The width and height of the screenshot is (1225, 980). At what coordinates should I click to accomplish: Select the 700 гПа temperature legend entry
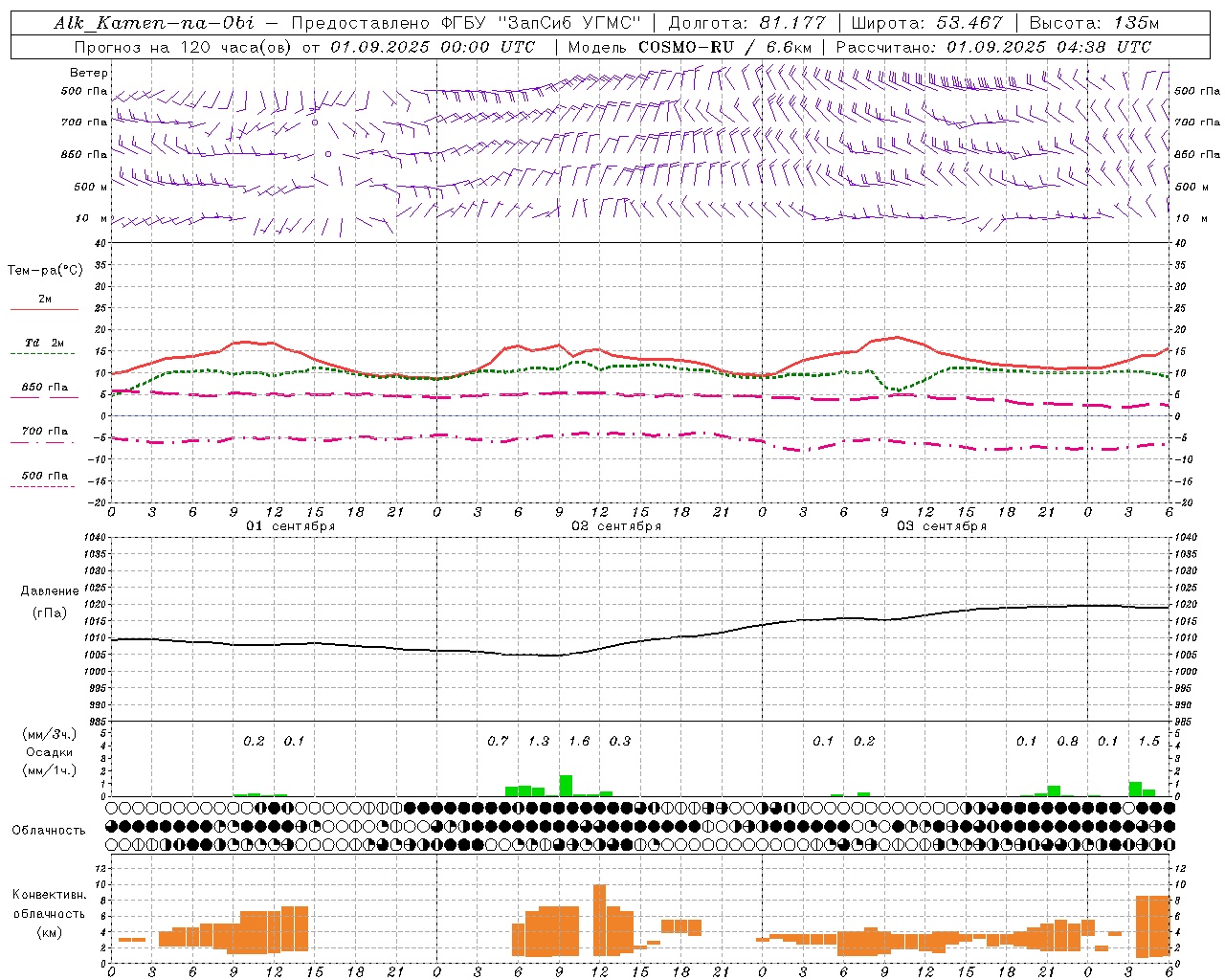45,432
